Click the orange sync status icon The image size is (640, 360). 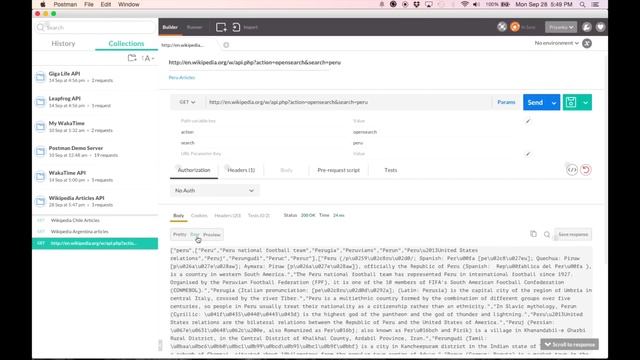[515, 27]
